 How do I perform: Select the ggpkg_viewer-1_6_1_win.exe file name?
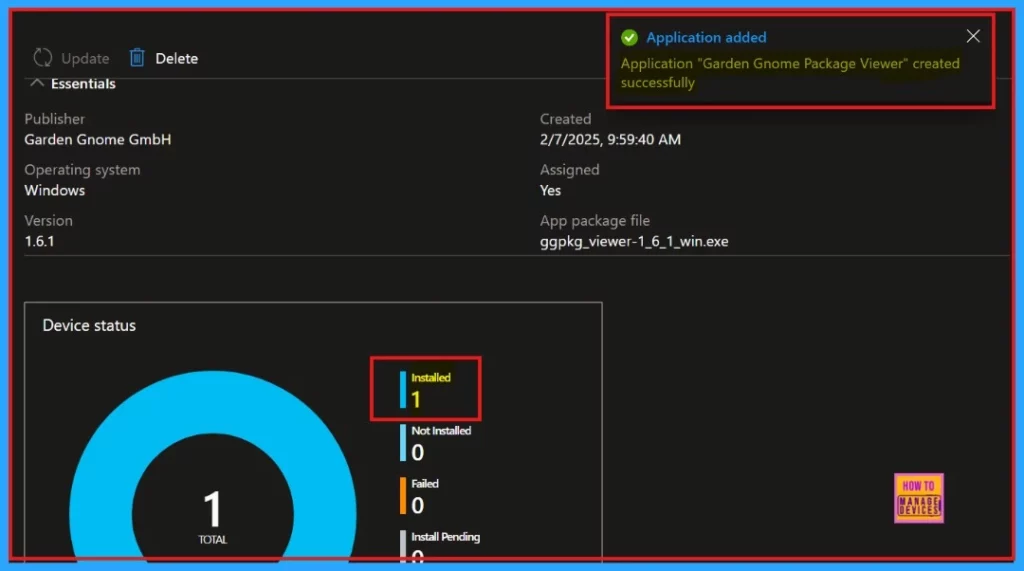[x=633, y=242]
